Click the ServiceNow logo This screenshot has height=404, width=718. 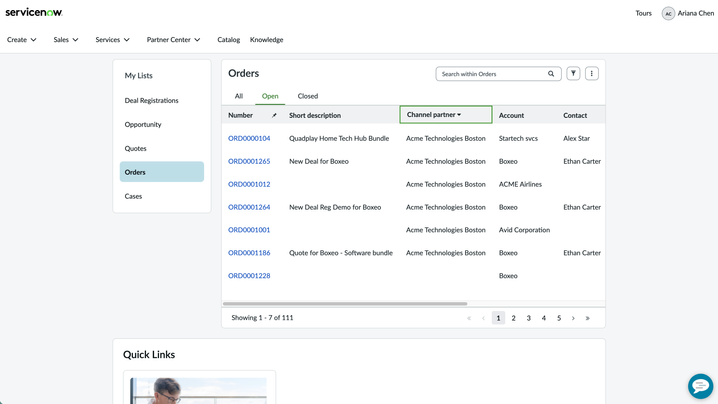tap(34, 12)
